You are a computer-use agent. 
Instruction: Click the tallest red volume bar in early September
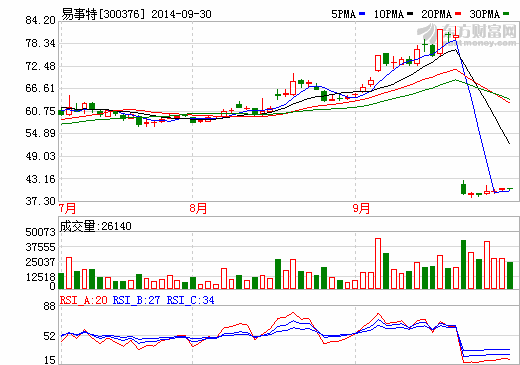(x=378, y=264)
